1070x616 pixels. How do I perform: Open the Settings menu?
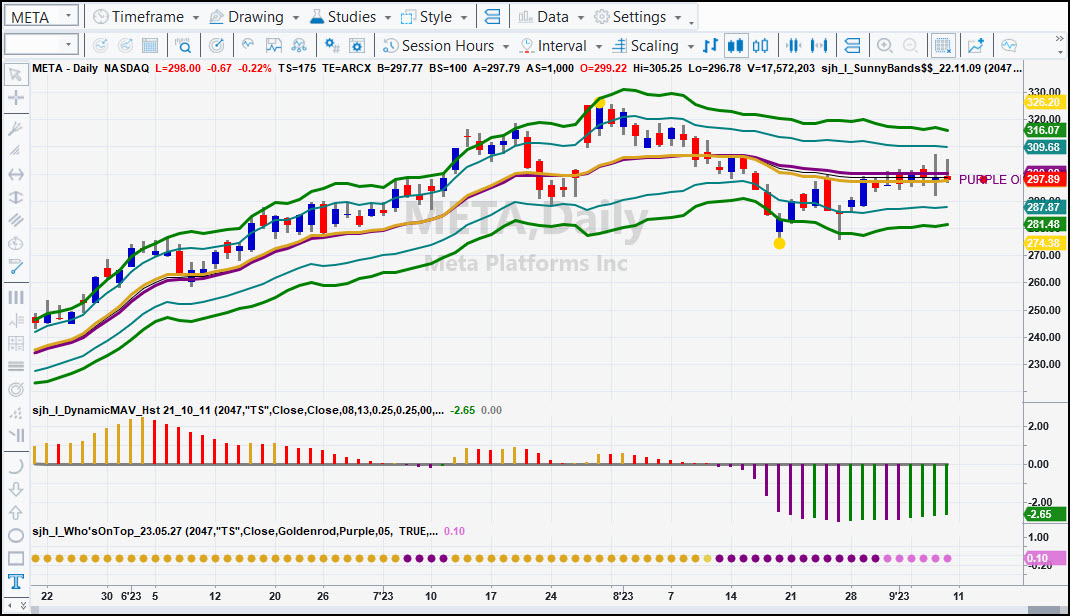(x=637, y=17)
